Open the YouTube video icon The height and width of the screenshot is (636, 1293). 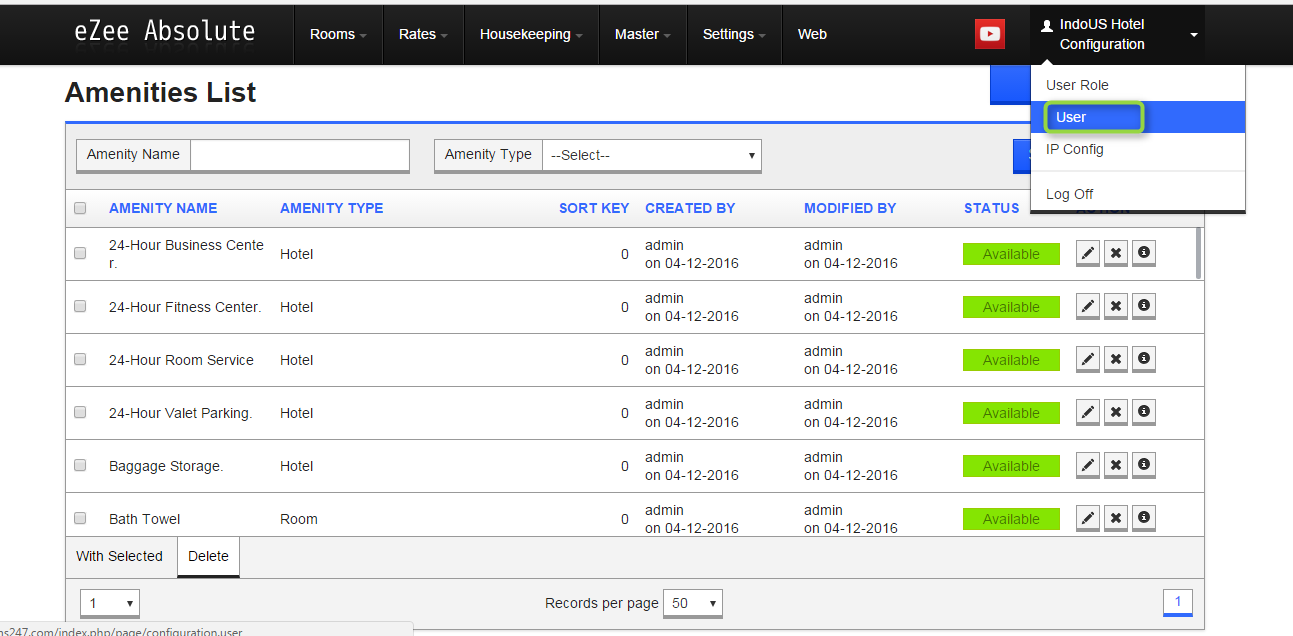click(990, 34)
